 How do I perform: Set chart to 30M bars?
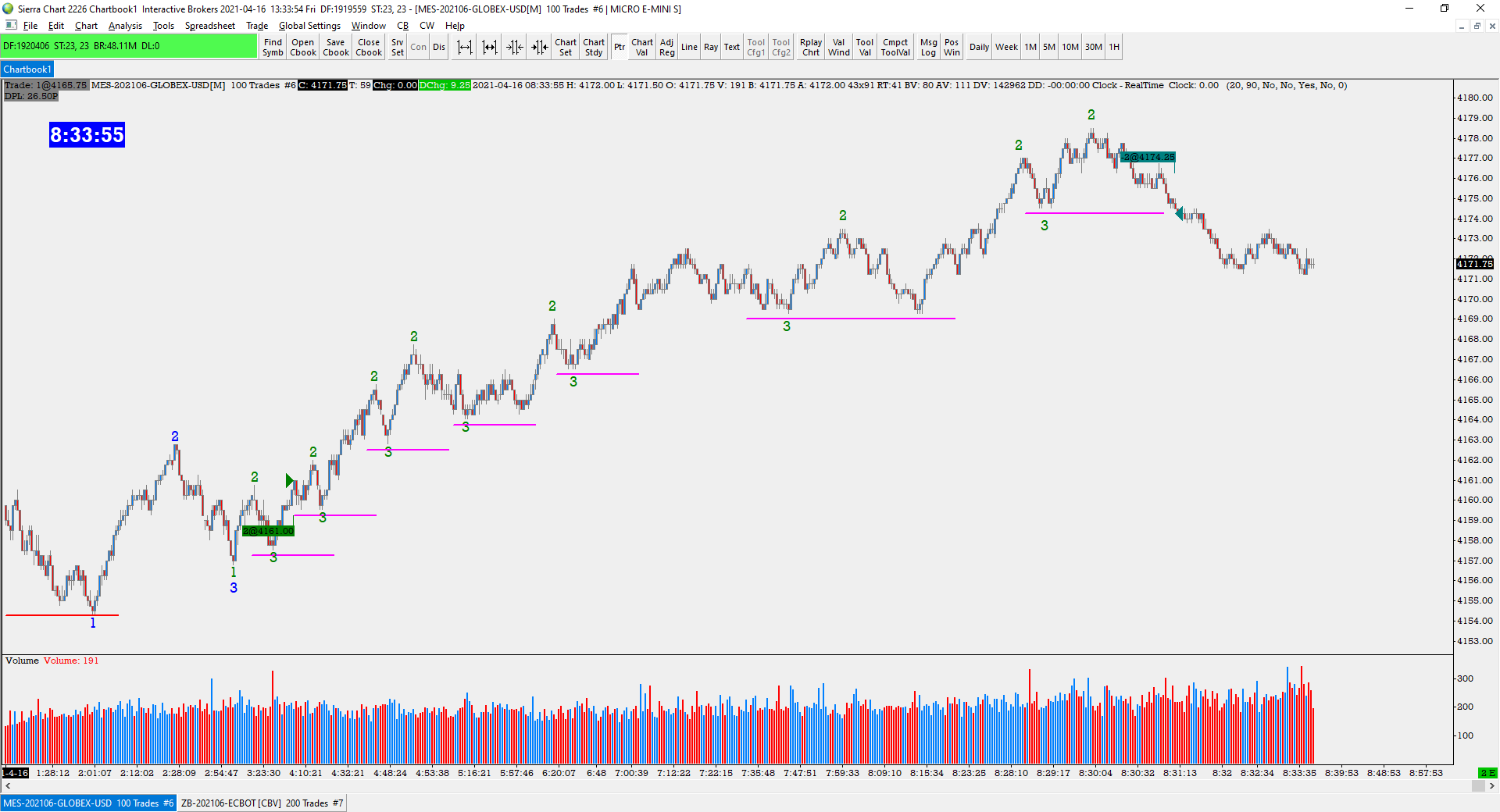coord(1094,47)
